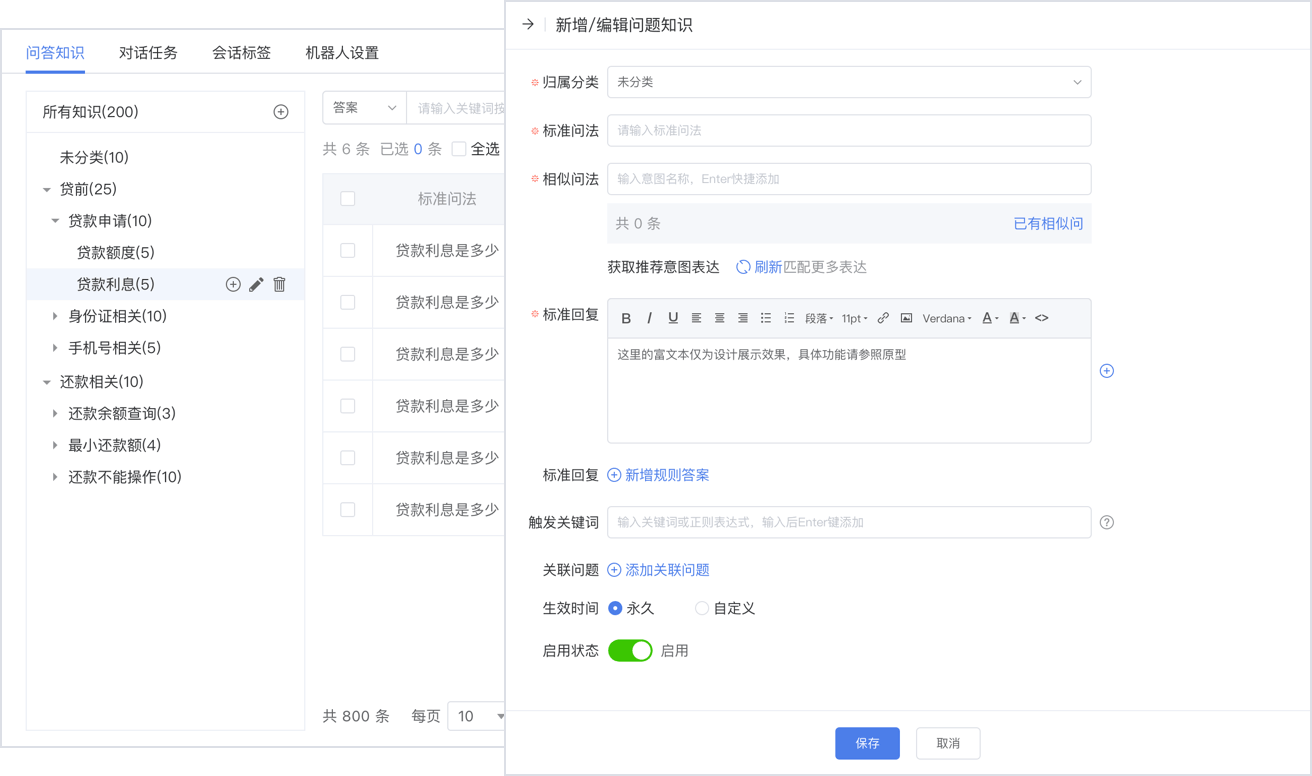
Task: Add new category next to 所有知识
Action: tap(281, 112)
